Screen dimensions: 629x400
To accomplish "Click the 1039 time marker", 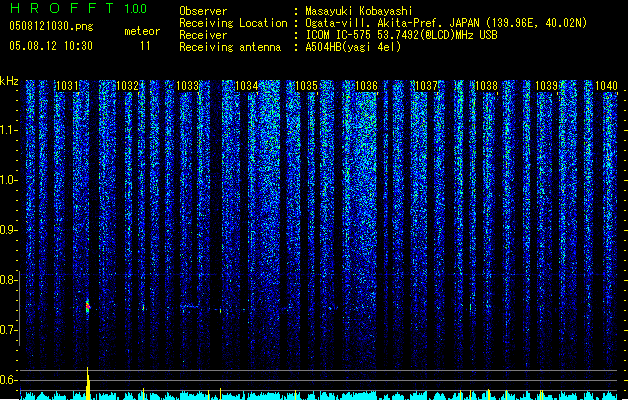I will coord(546,86).
